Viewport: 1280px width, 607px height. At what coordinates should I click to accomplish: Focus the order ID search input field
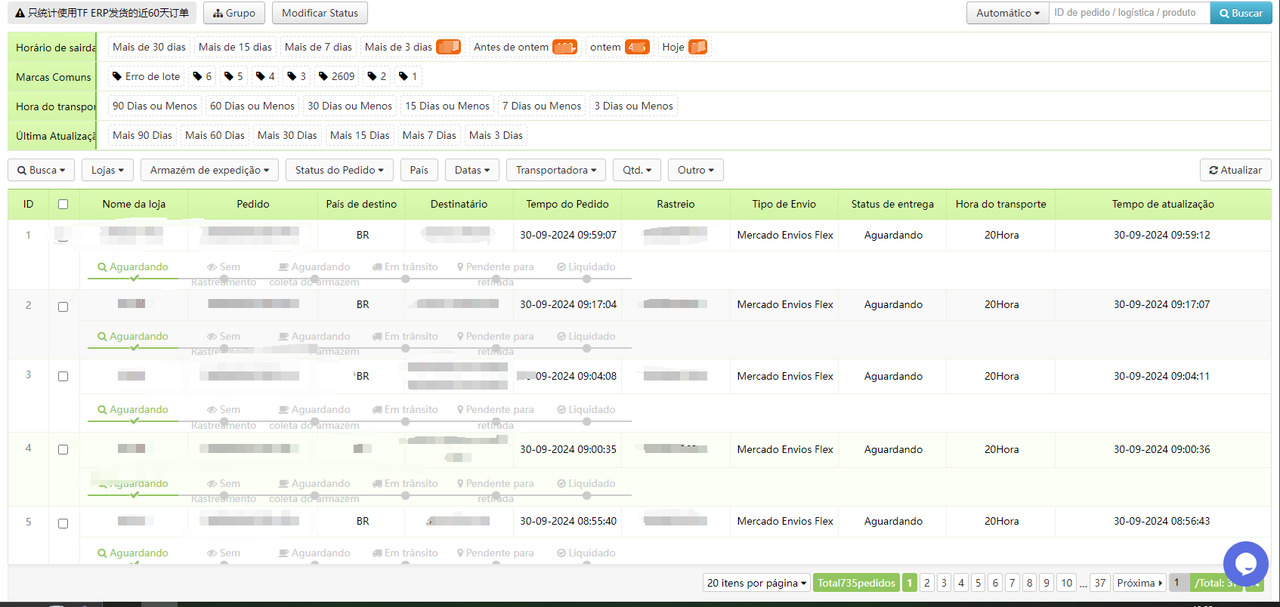tap(1128, 13)
